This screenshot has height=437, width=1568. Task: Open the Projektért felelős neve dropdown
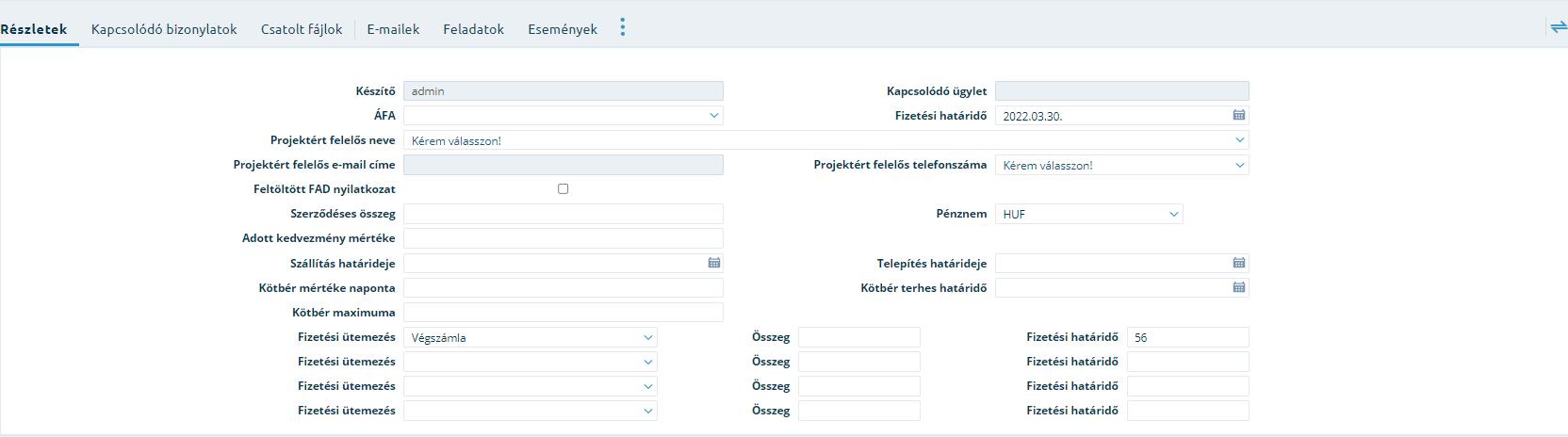826,140
